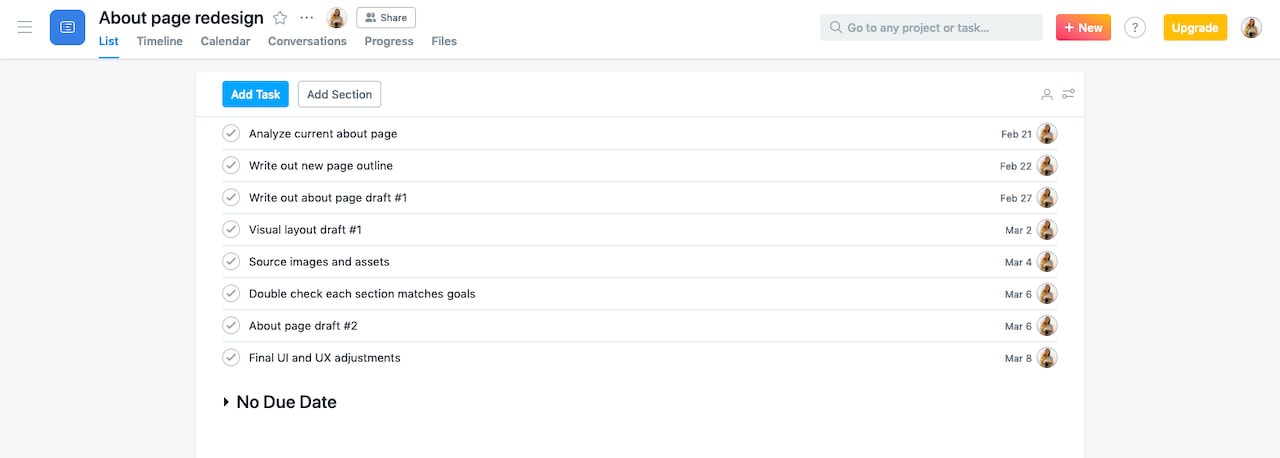The height and width of the screenshot is (458, 1280).
Task: Click the Upgrade button
Action: [x=1195, y=28]
